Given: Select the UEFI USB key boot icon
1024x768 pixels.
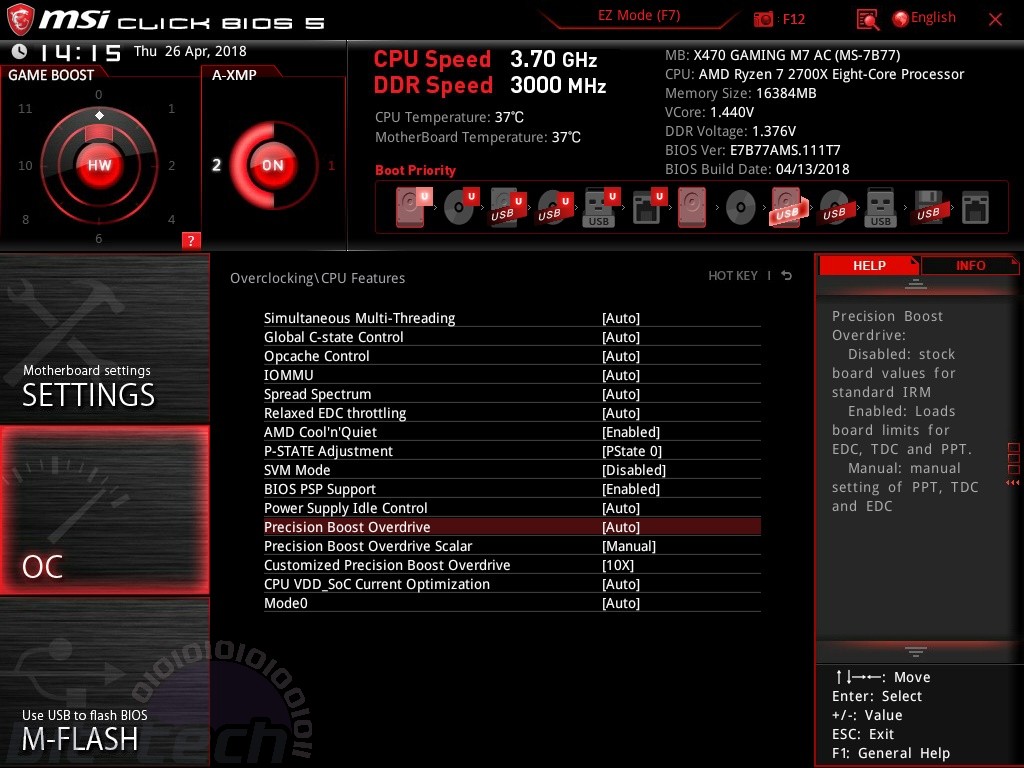Looking at the screenshot, I should click(x=601, y=207).
